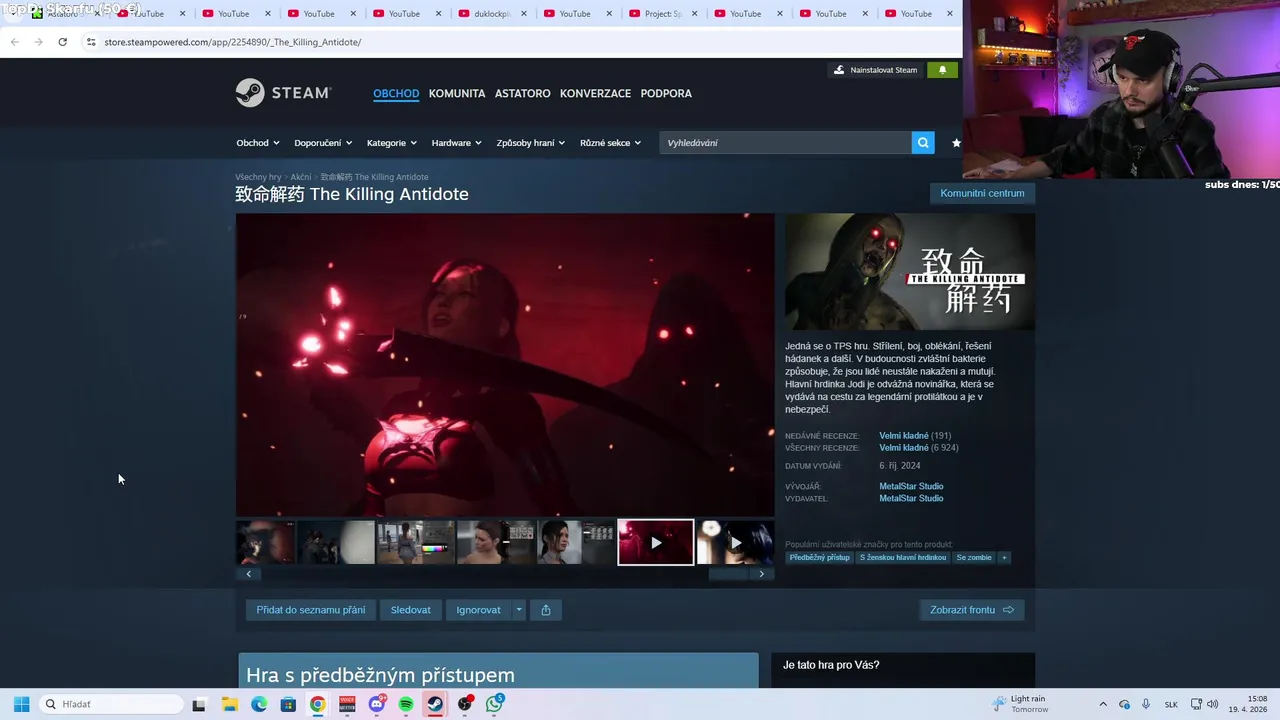This screenshot has height=720, width=1280.
Task: Click the microphone icon in system tray
Action: point(1146,704)
